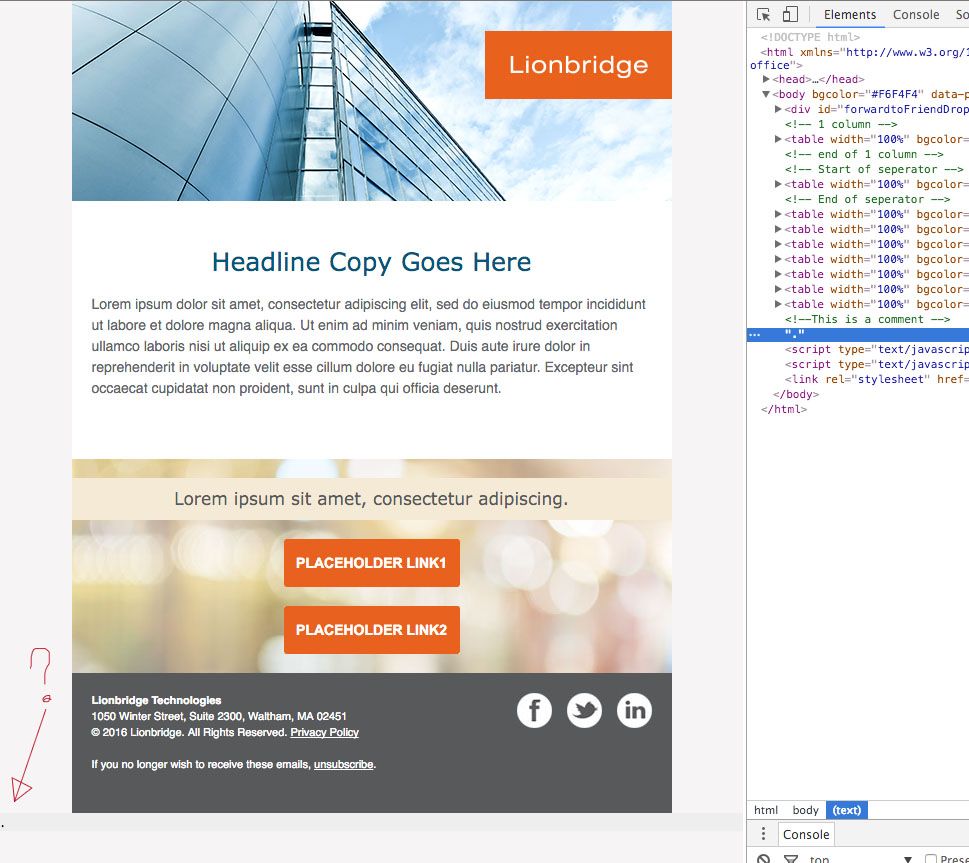This screenshot has width=969, height=863.
Task: Select the Console drawer tab
Action: 806,834
